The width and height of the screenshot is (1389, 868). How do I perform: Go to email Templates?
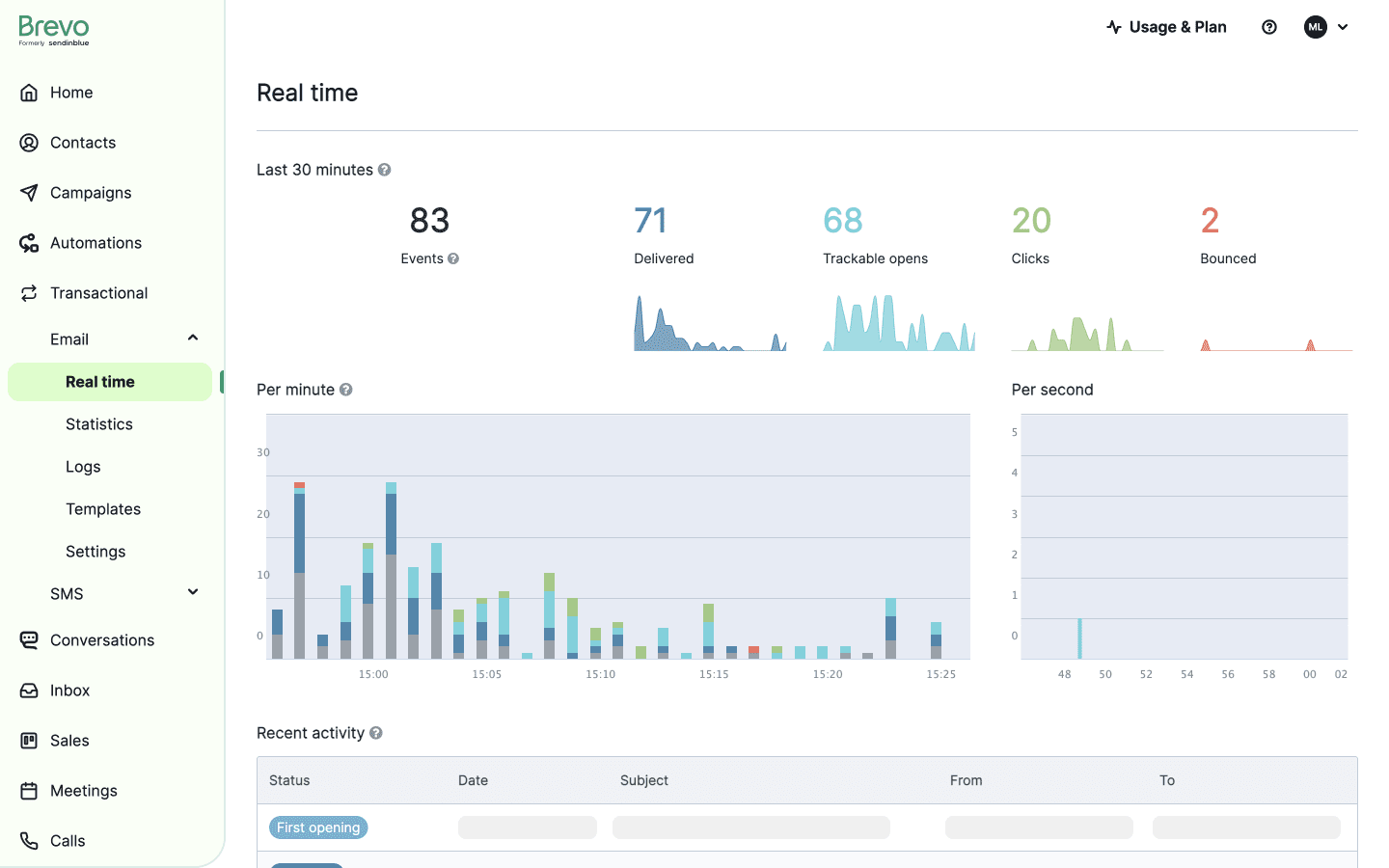pyautogui.click(x=102, y=508)
